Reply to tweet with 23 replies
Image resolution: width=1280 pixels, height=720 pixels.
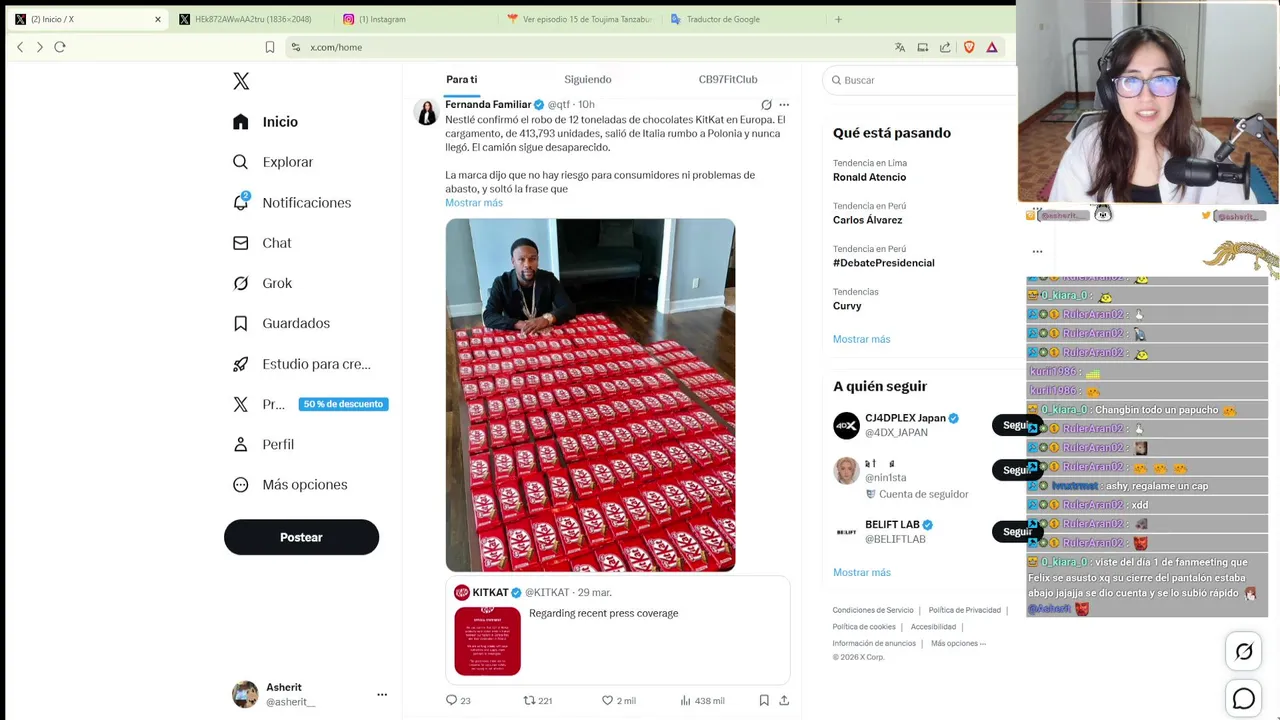tap(458, 701)
